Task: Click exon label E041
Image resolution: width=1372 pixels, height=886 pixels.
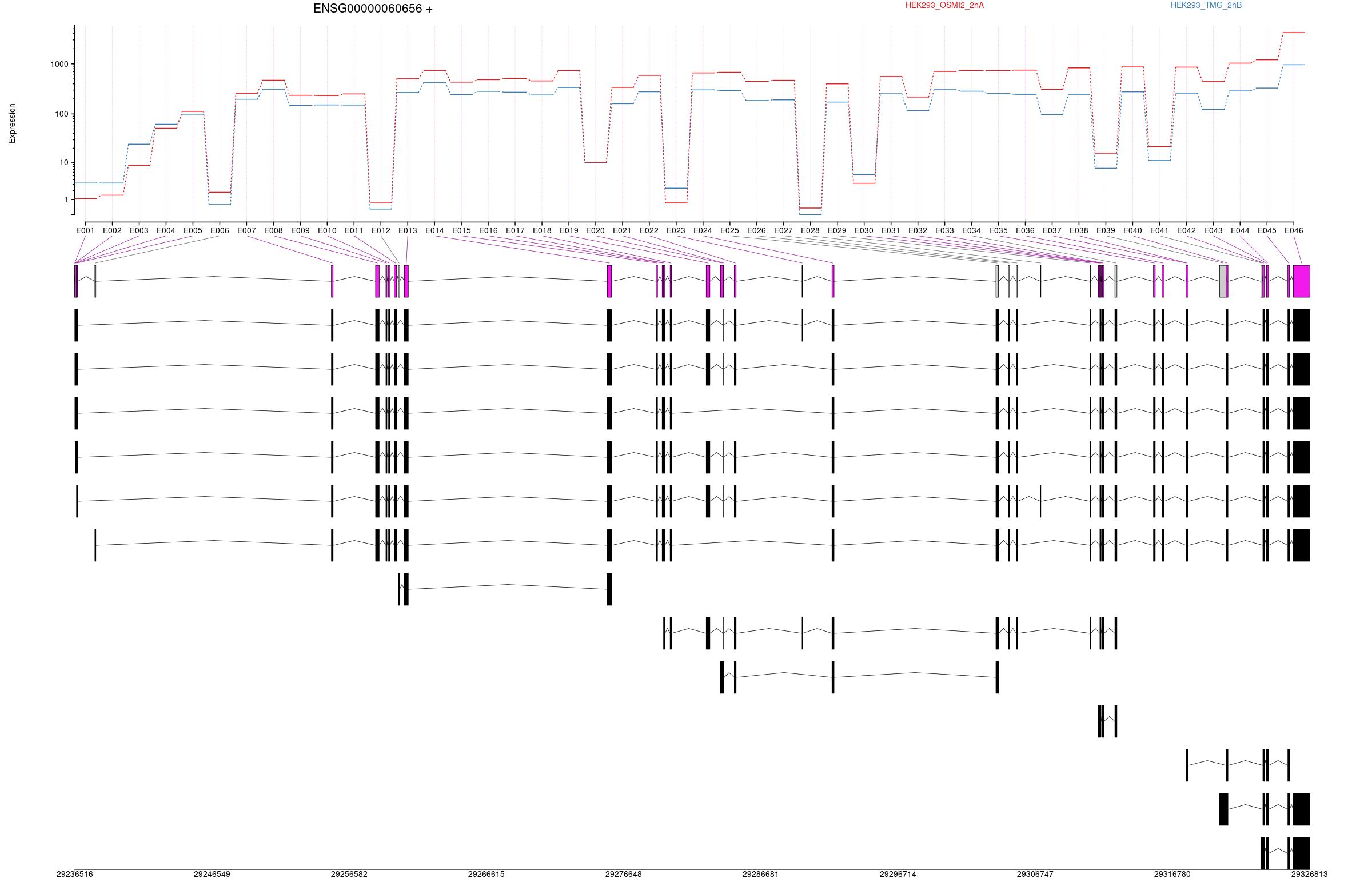Action: click(x=1160, y=231)
